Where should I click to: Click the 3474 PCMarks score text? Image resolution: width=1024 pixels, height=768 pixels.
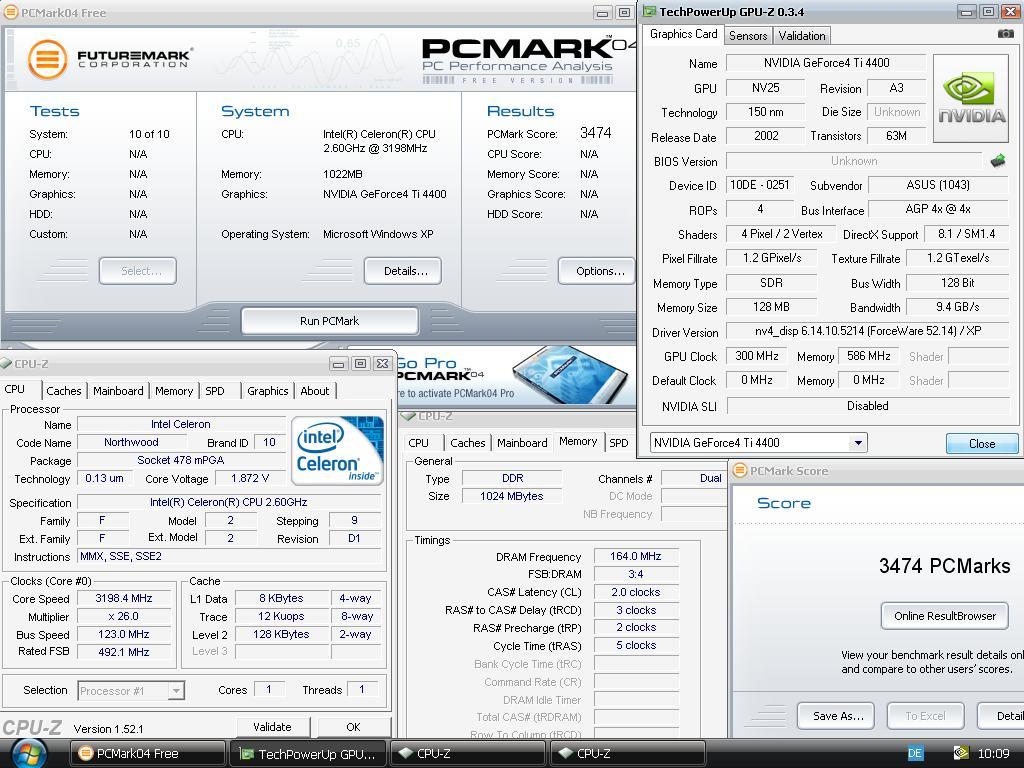(944, 566)
